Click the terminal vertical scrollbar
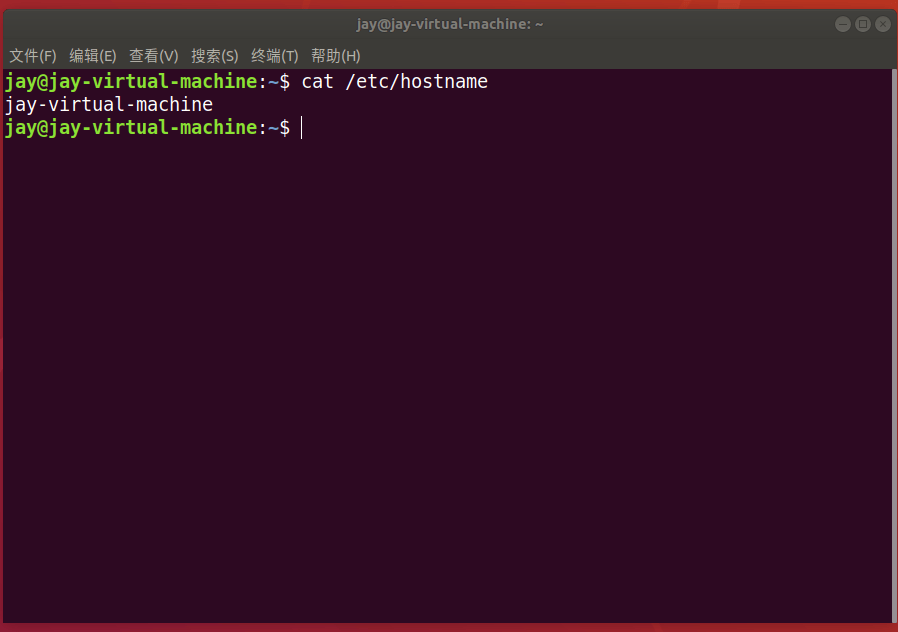 pos(894,346)
